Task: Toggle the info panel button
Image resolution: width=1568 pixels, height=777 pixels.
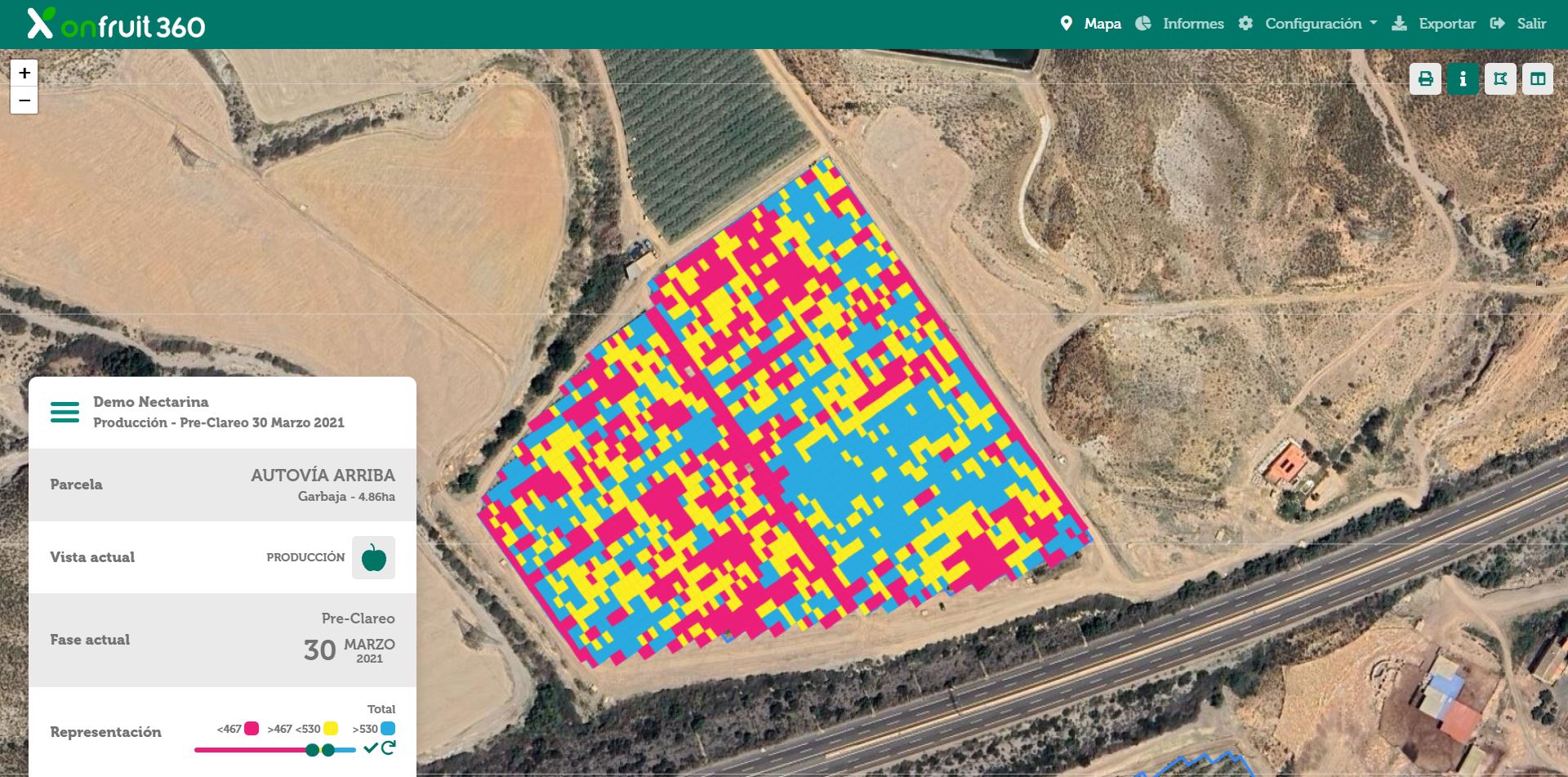Action: pos(1463,79)
